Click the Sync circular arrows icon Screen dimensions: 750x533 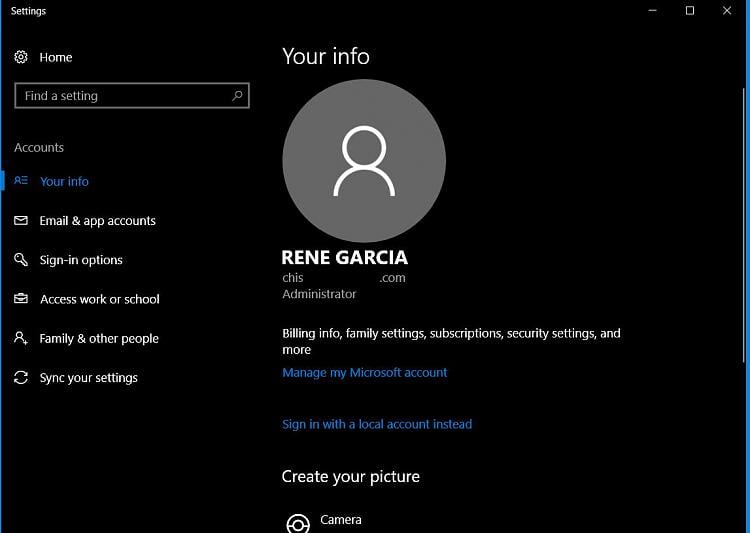[x=21, y=378]
